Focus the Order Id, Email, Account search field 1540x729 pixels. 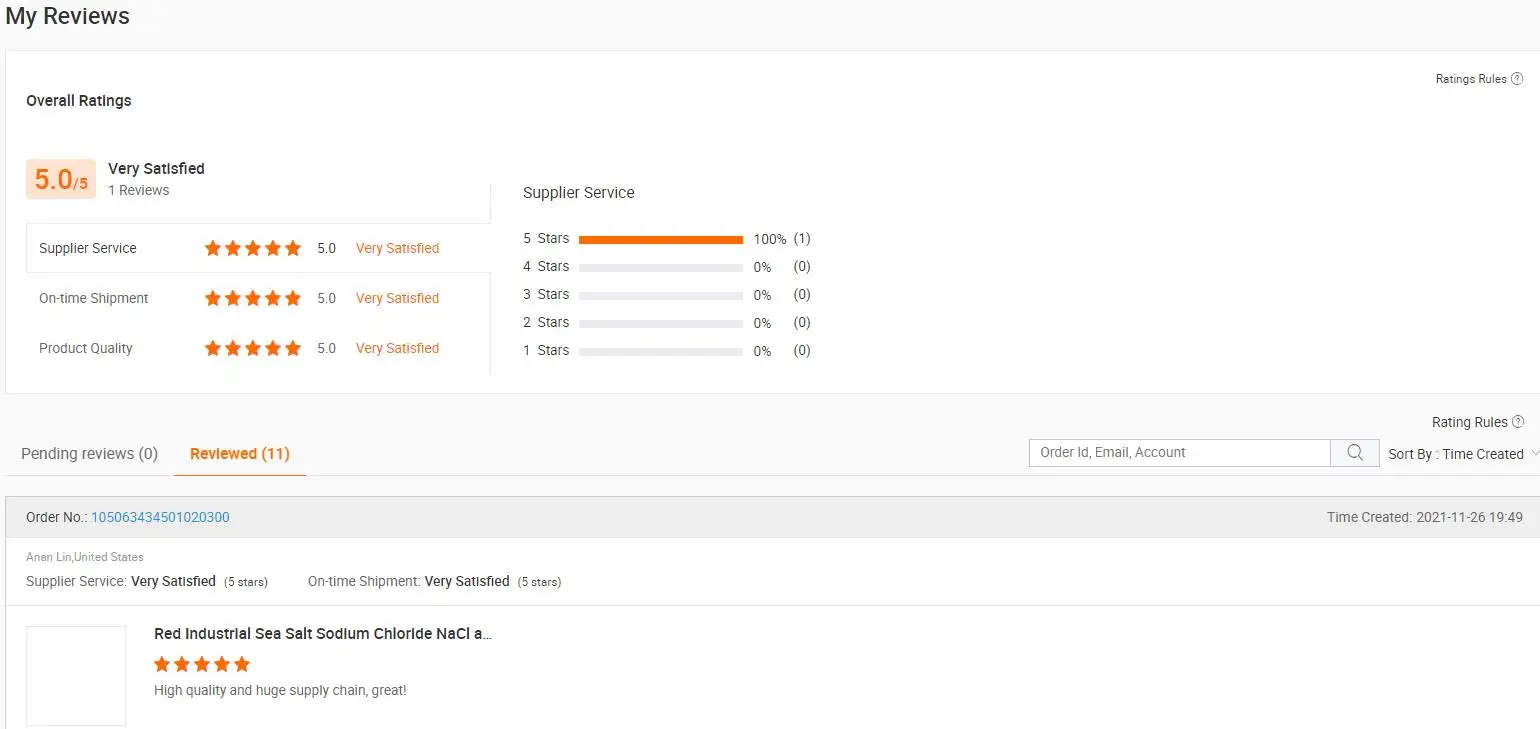tap(1179, 453)
